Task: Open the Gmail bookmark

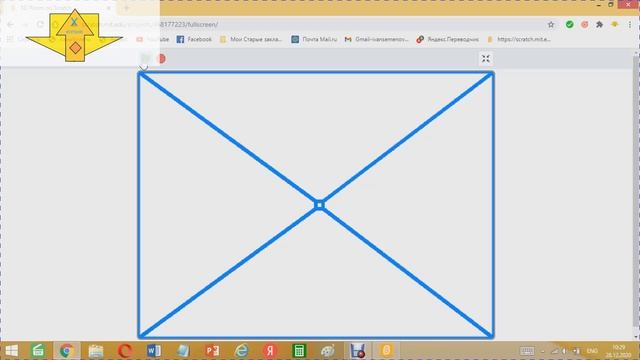Action: tap(376, 39)
